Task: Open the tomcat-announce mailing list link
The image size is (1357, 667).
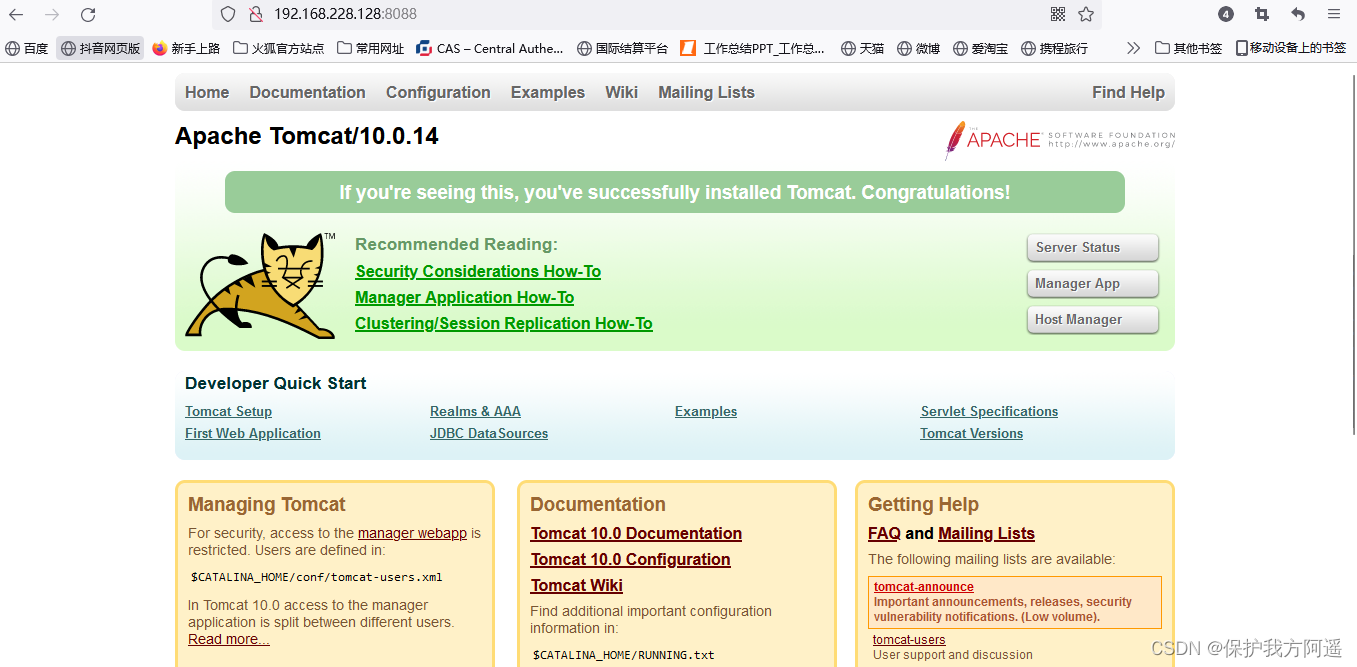Action: 923,587
